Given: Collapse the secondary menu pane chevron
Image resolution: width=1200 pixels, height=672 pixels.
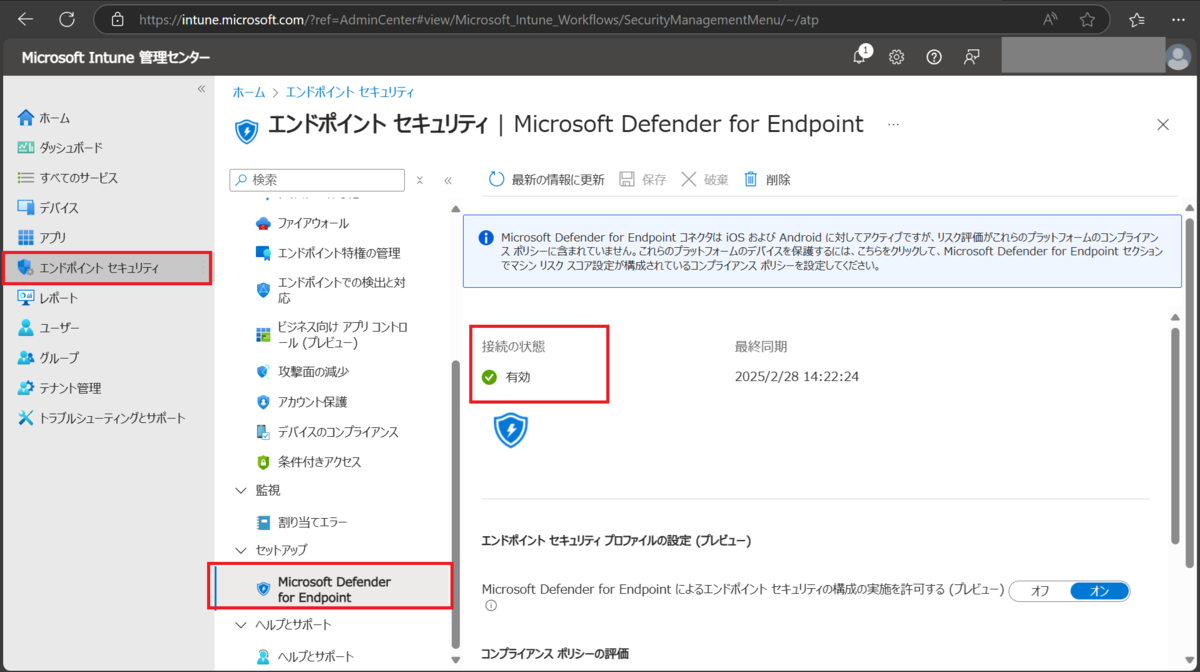Looking at the screenshot, I should point(448,180).
